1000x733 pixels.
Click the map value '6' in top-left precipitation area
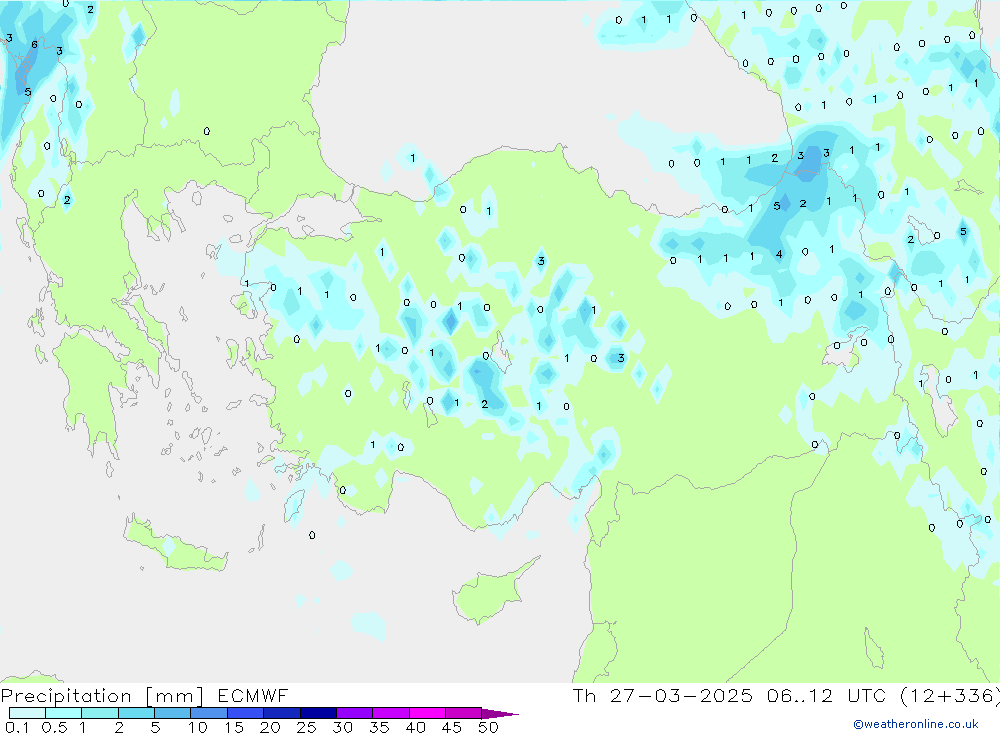pos(34,44)
